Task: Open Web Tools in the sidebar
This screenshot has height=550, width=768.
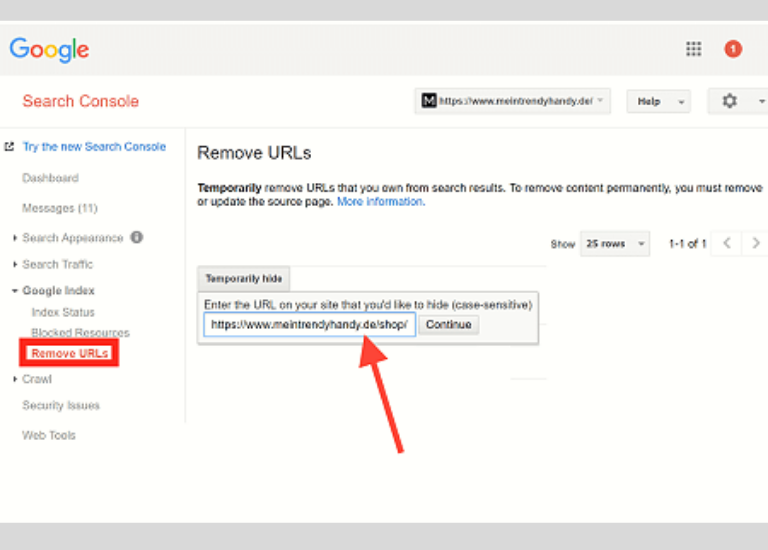Action: (49, 435)
